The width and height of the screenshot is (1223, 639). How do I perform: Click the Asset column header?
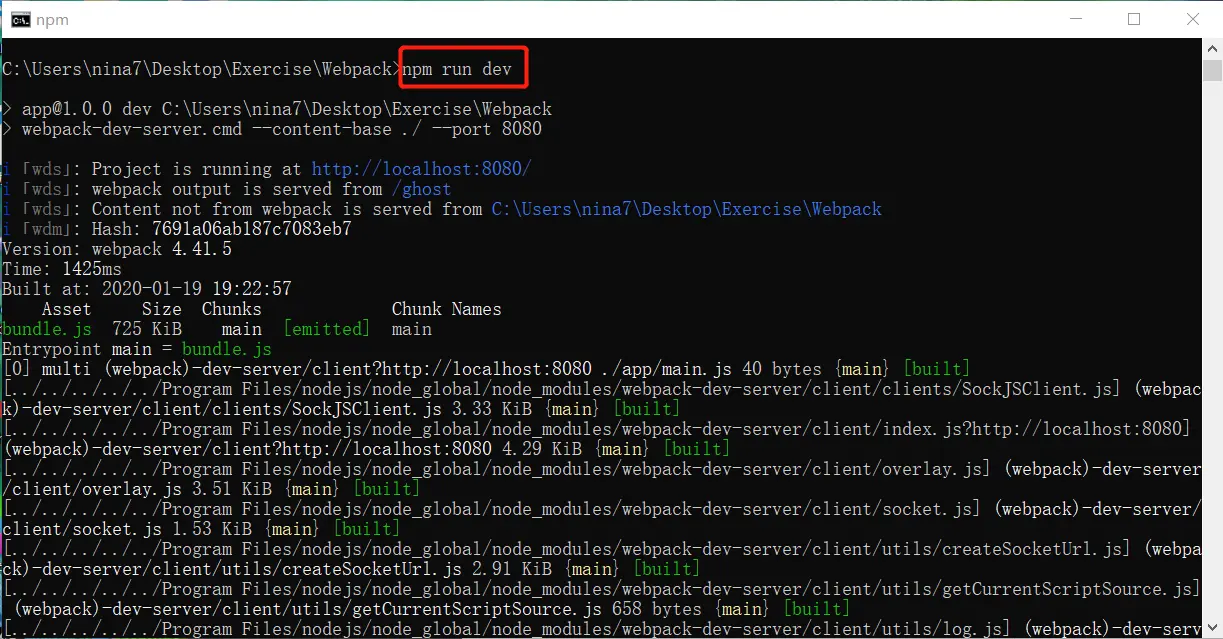point(67,309)
